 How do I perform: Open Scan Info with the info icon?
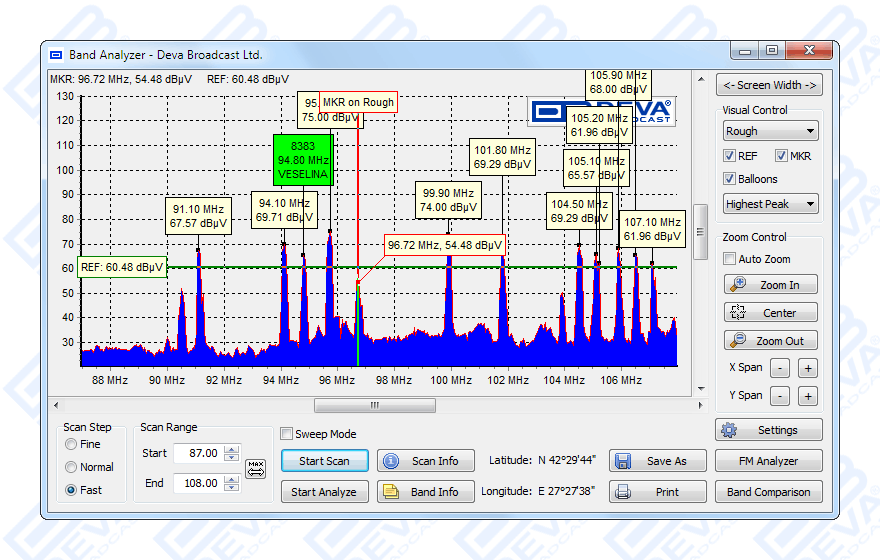tap(426, 461)
